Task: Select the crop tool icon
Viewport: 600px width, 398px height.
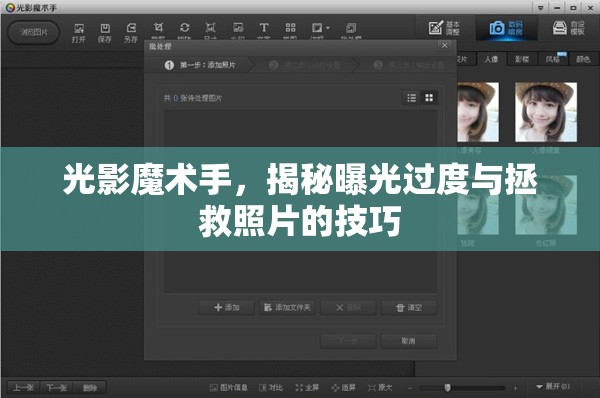Action: tap(158, 28)
